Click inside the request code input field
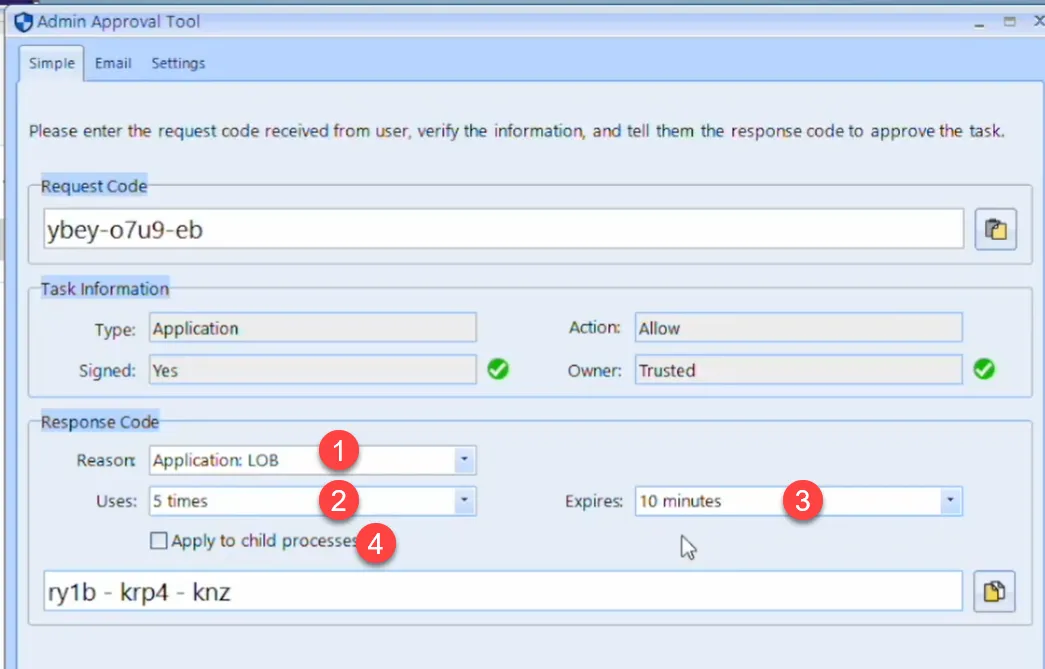Viewport: 1045px width, 669px height. point(500,228)
